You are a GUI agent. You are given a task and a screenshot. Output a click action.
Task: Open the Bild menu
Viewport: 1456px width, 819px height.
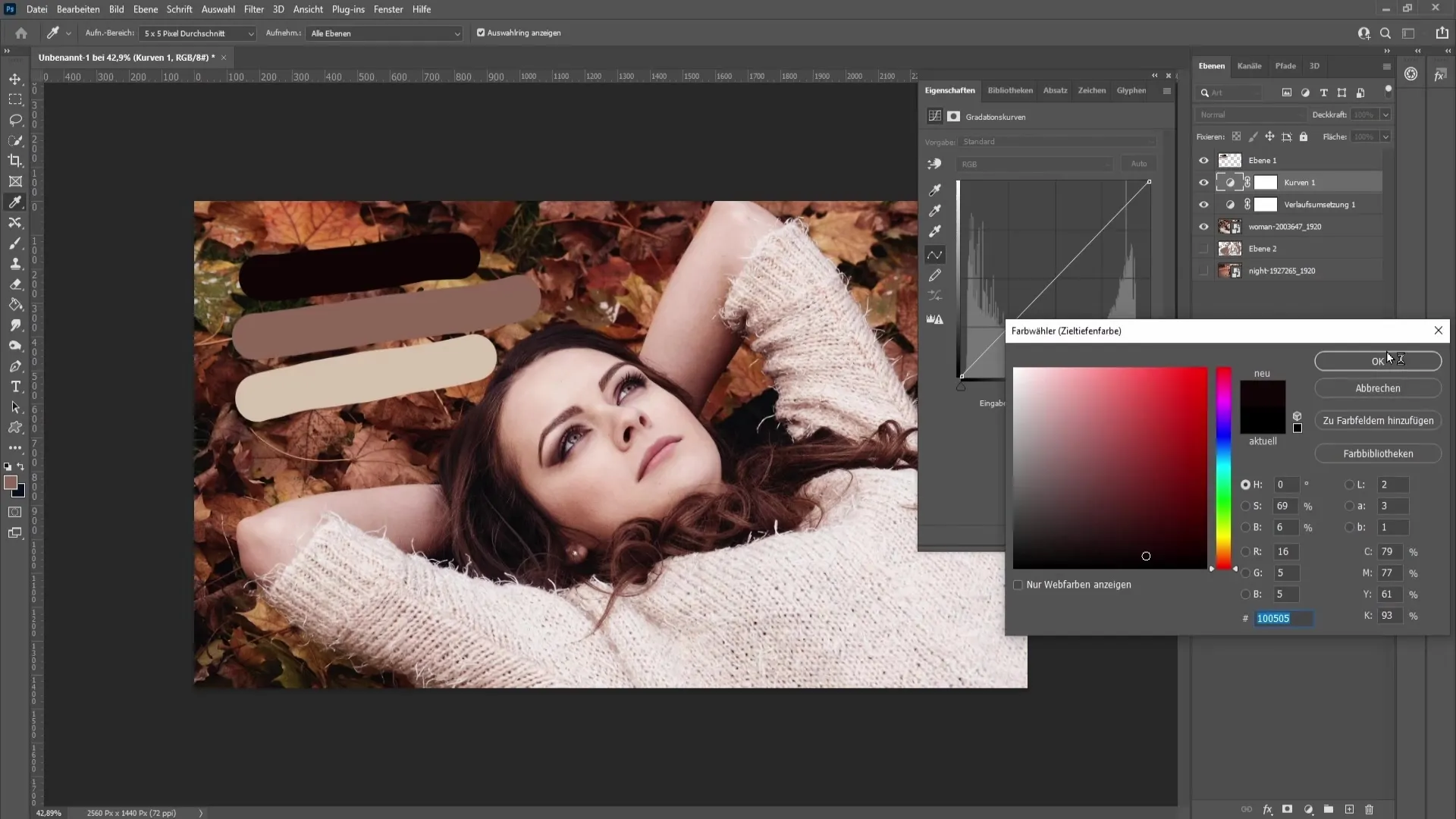tap(116, 9)
